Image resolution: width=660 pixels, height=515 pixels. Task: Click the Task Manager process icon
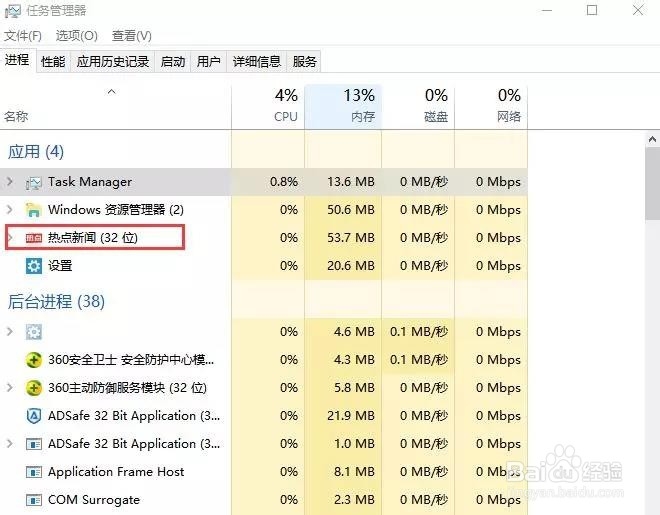pos(34,183)
